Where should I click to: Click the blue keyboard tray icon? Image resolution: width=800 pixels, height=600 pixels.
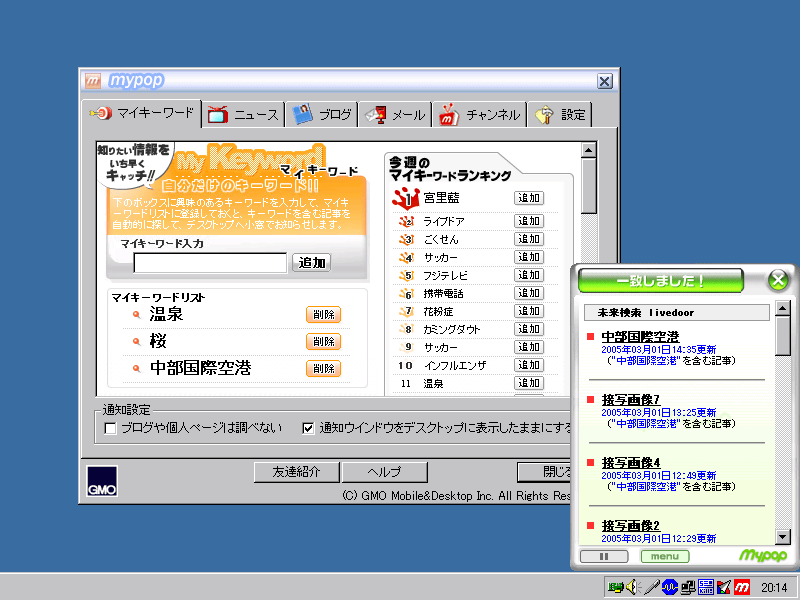706,588
